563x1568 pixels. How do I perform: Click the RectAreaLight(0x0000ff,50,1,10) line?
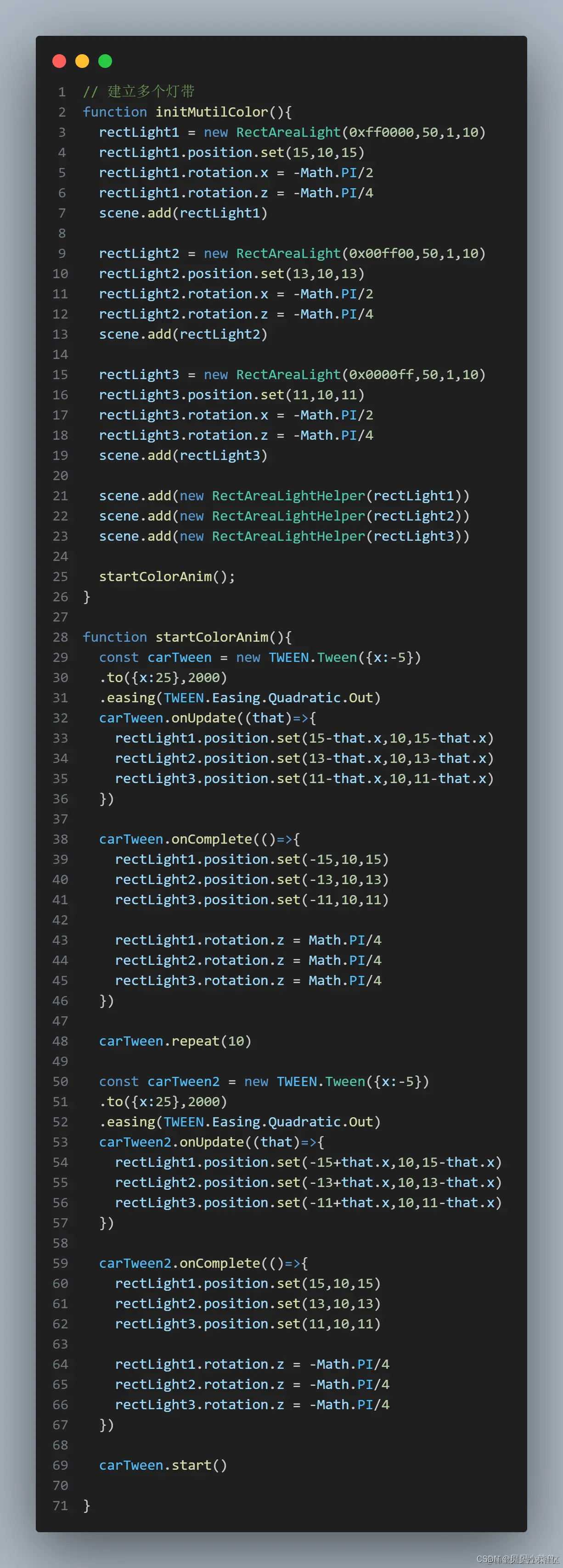click(x=292, y=375)
